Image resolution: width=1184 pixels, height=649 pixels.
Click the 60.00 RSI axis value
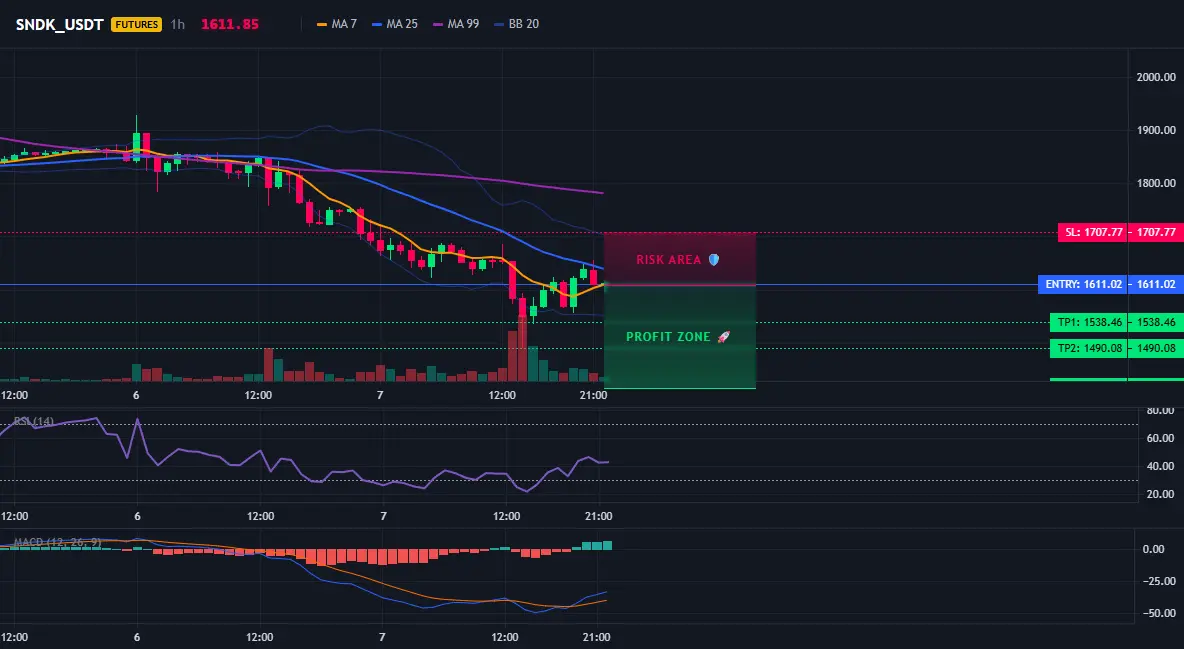[x=1161, y=438]
